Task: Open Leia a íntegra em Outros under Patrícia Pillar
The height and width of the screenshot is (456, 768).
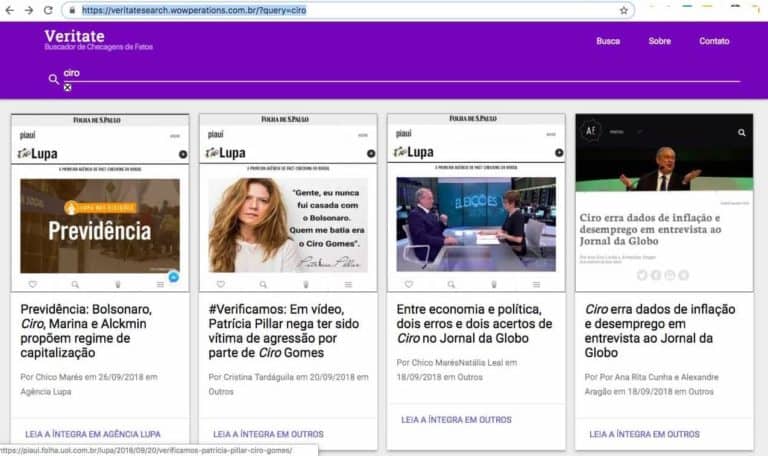Action: click(x=268, y=434)
